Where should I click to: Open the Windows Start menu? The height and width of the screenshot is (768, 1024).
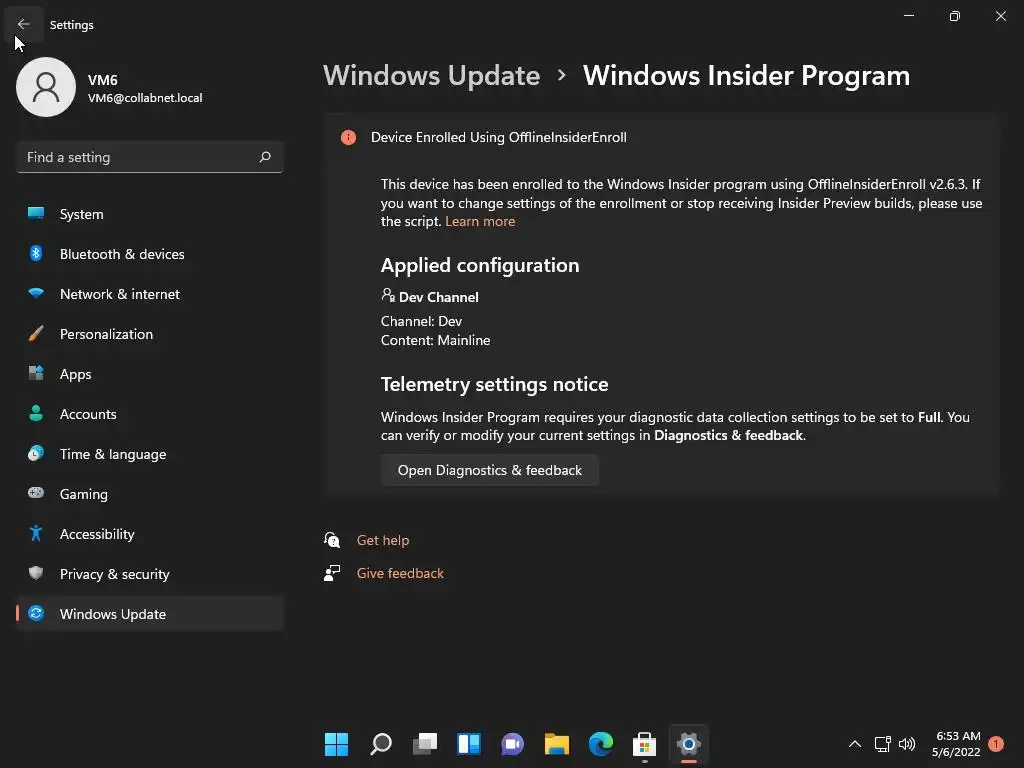[x=337, y=744]
